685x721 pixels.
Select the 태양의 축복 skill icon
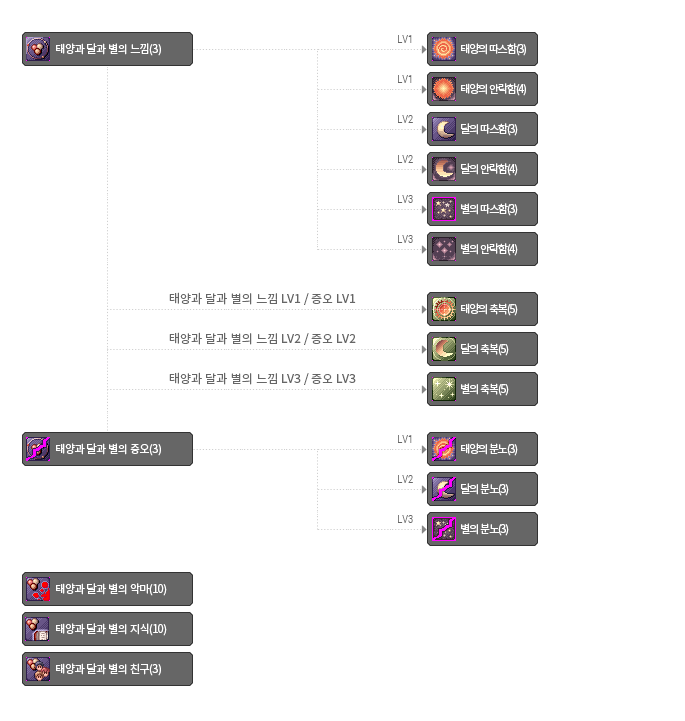443,309
